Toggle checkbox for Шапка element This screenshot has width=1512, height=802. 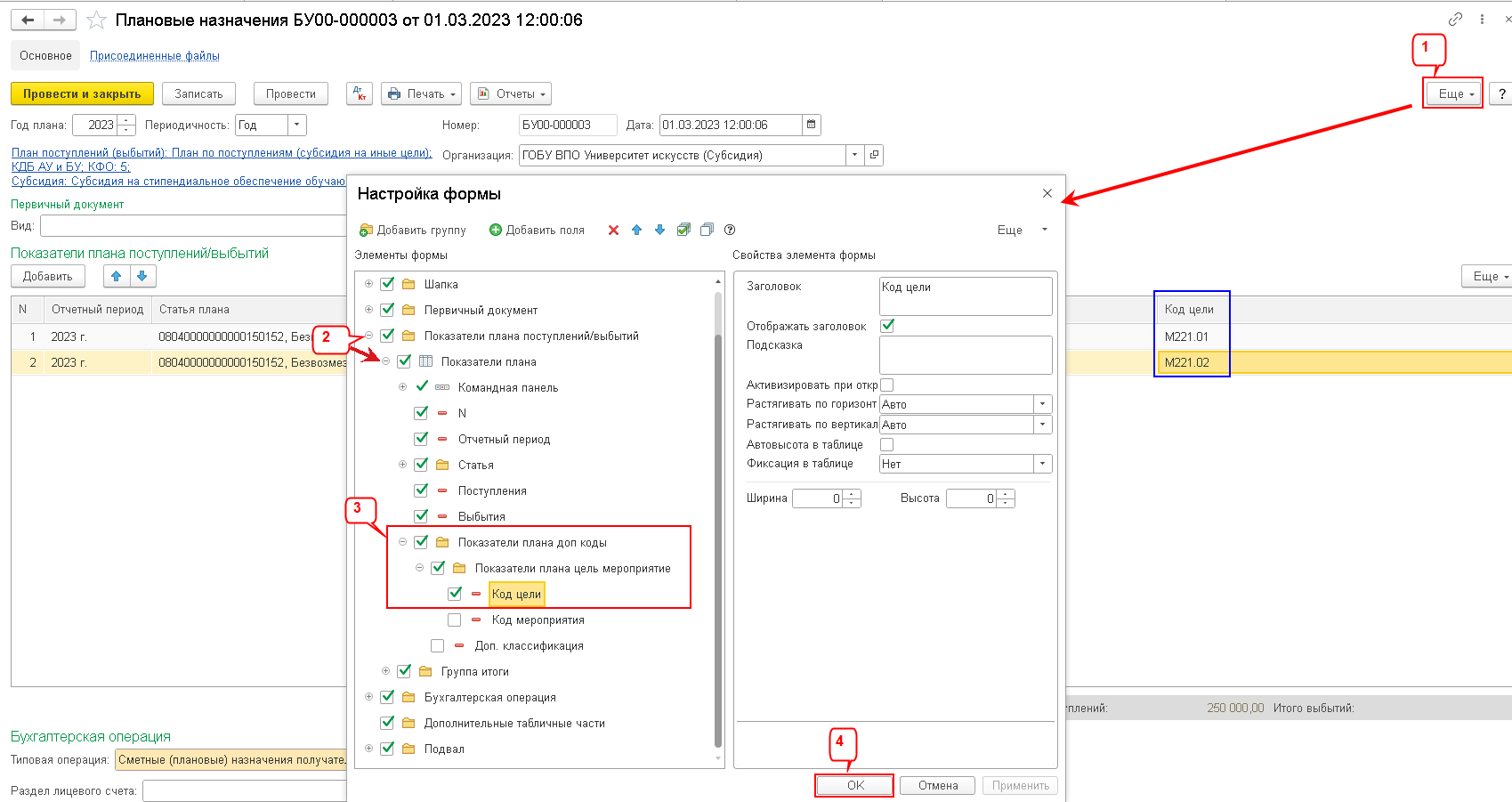[x=387, y=284]
